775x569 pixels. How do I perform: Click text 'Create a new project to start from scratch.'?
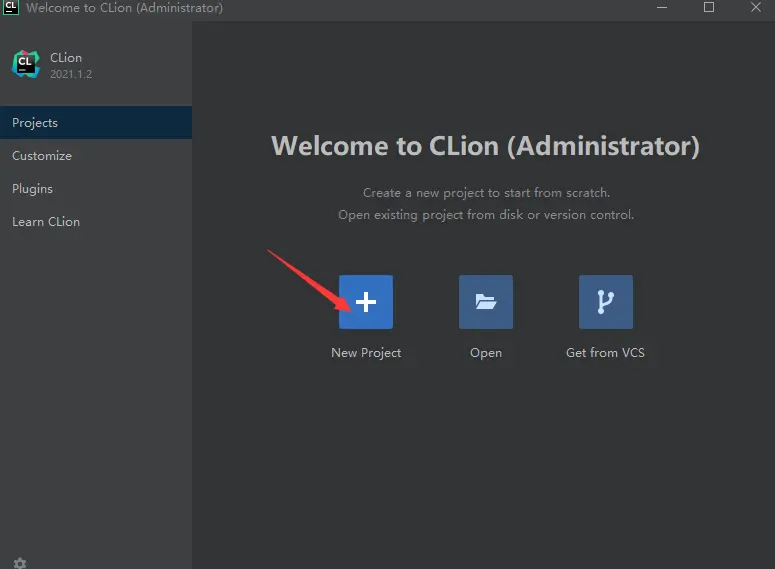[x=486, y=193]
